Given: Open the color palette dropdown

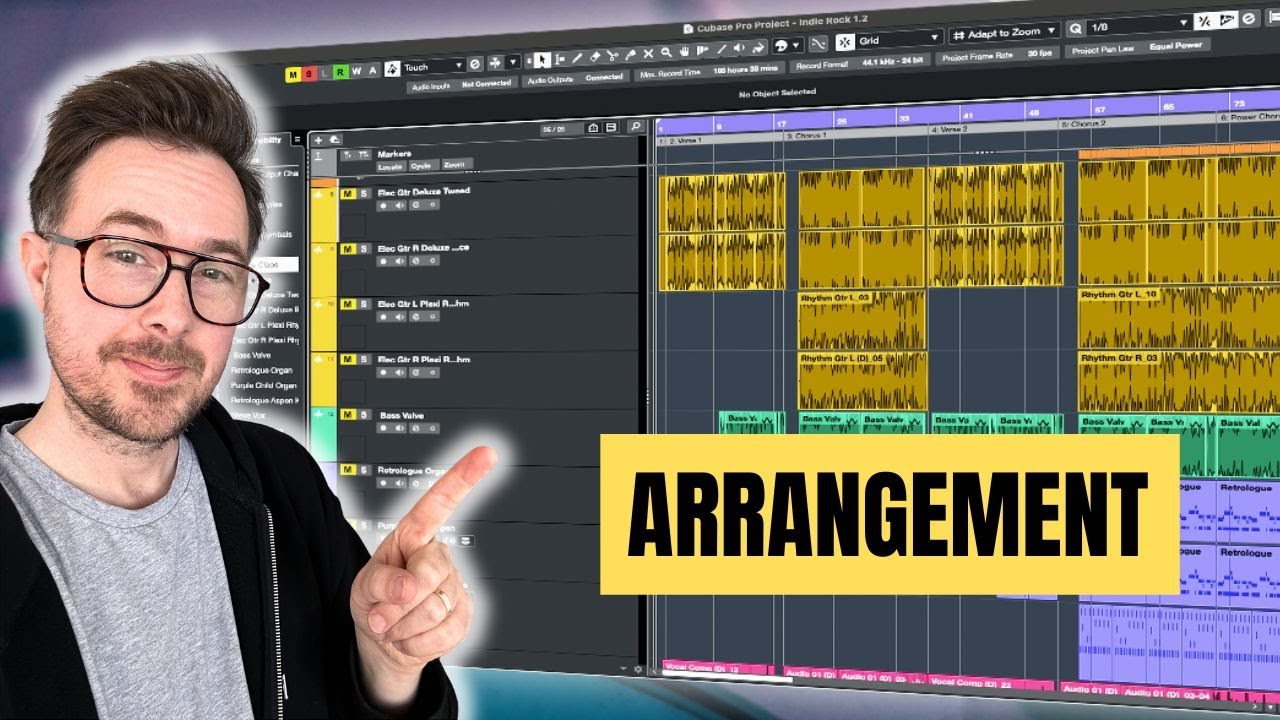Looking at the screenshot, I should [x=795, y=46].
